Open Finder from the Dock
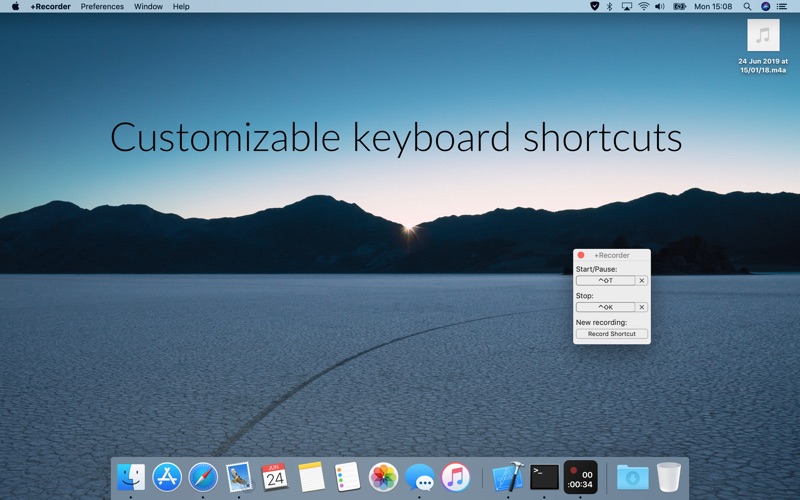800x500 pixels. (x=131, y=477)
